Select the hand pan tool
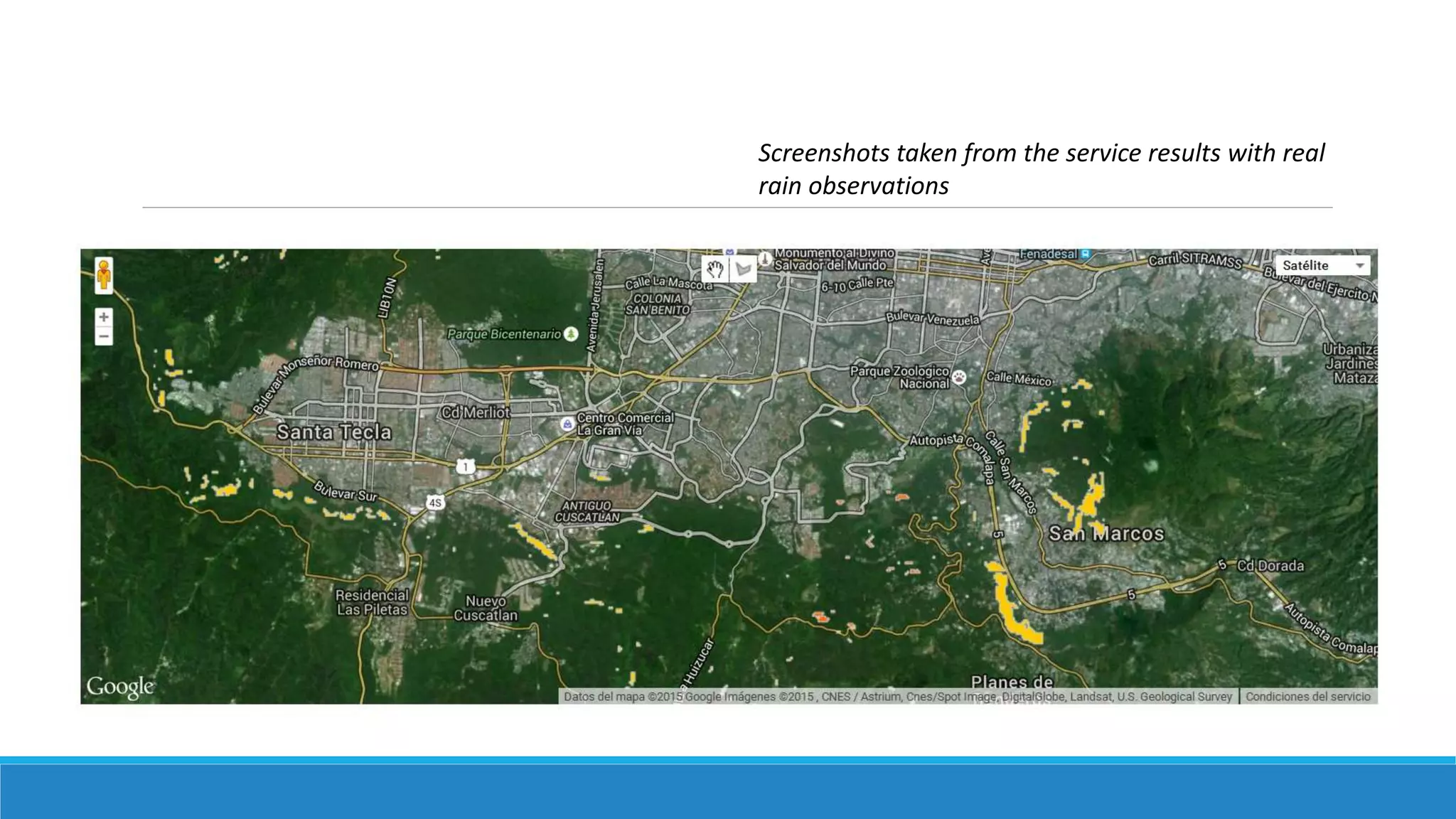The height and width of the screenshot is (819, 1456). point(714,269)
